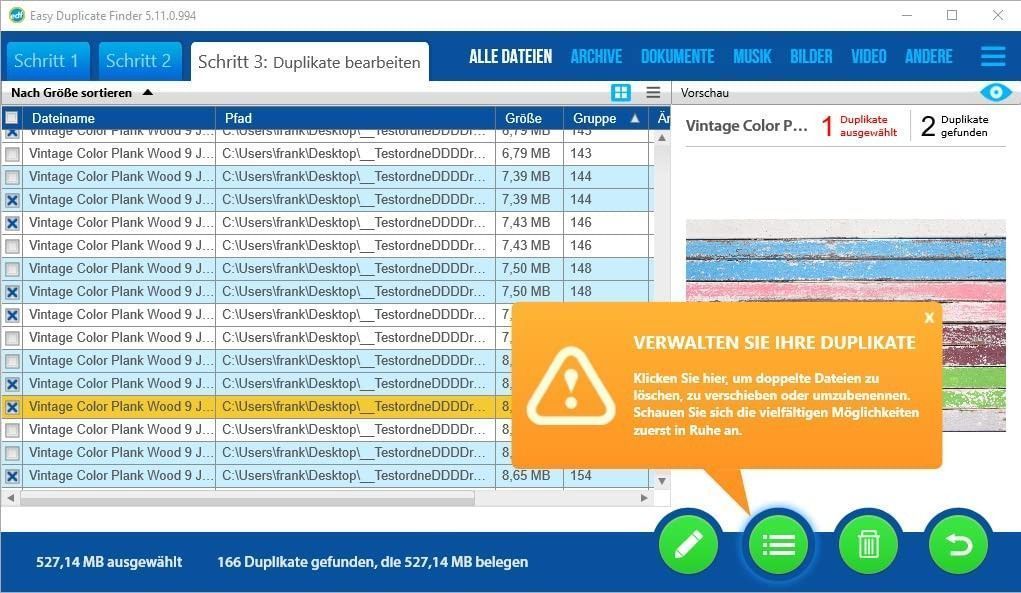Screen dimensions: 1021x593
Task: Go to the Schritt 1 tab
Action: pos(48,62)
